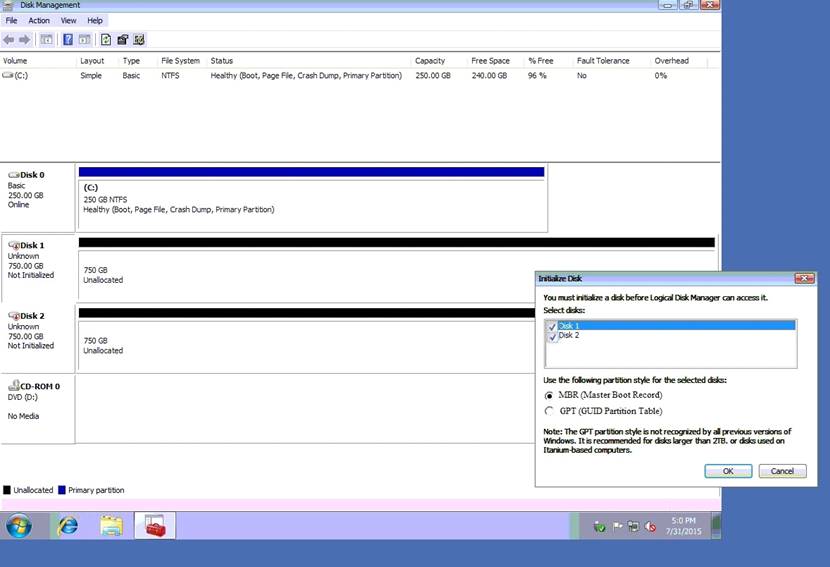Click the Refresh toolbar icon
Screen dimensions: 830x567
tap(106, 40)
